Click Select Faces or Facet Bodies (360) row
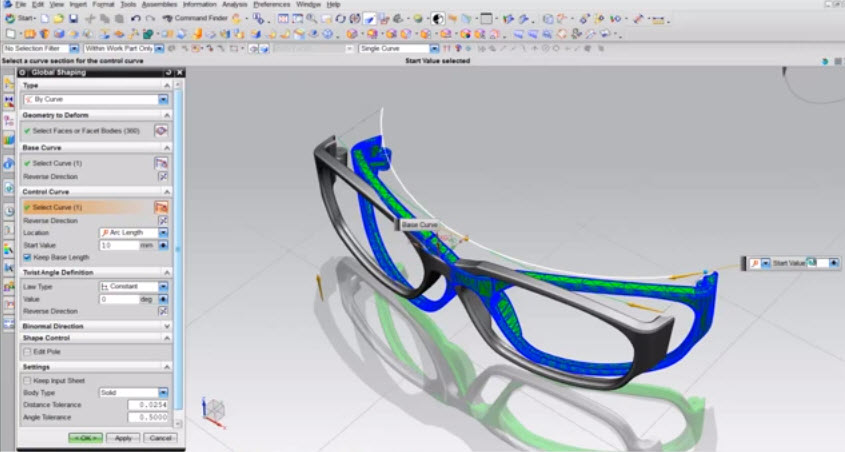The image size is (845, 452). click(x=95, y=130)
